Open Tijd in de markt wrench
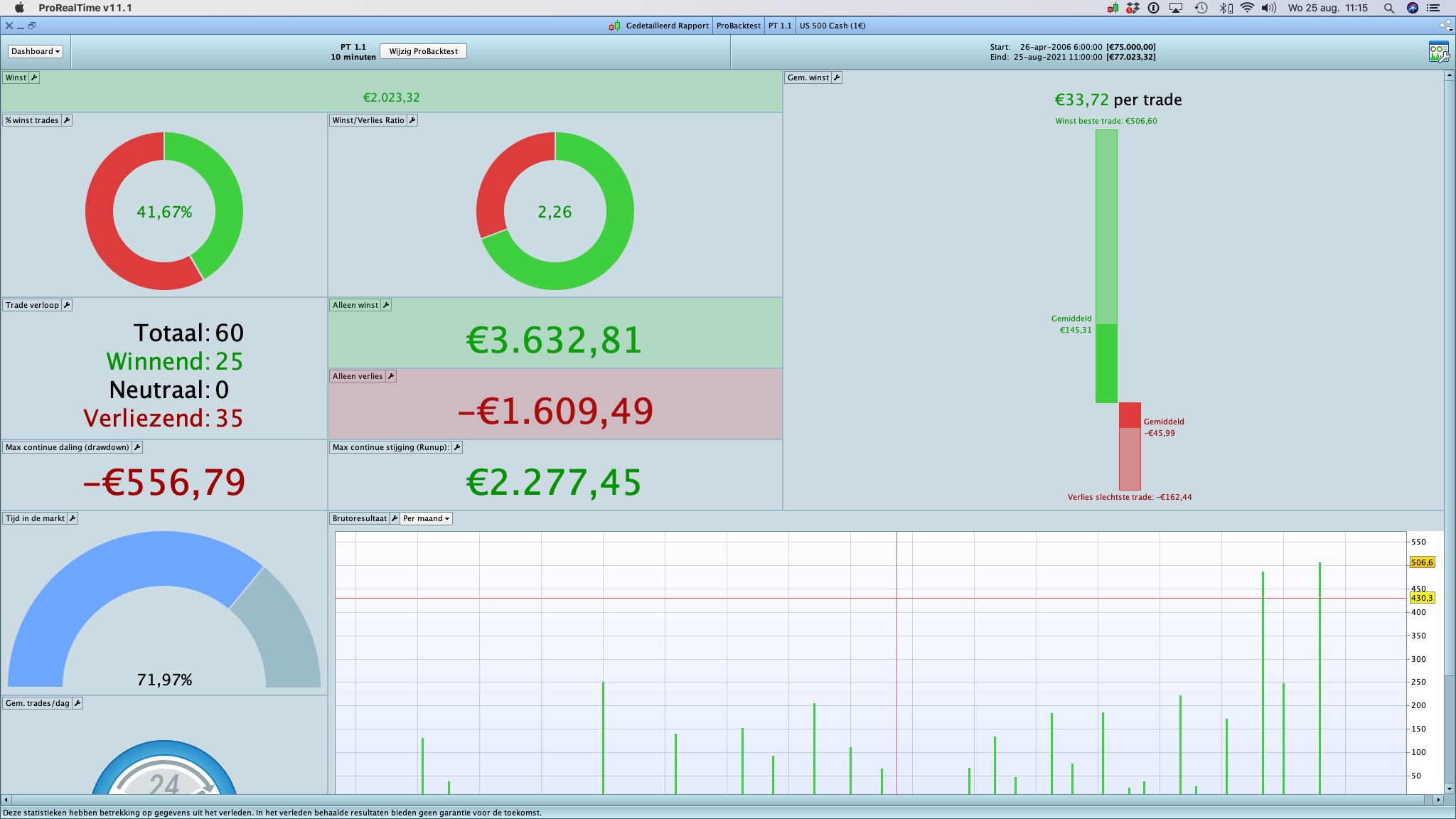This screenshot has height=819, width=1456. [x=73, y=518]
